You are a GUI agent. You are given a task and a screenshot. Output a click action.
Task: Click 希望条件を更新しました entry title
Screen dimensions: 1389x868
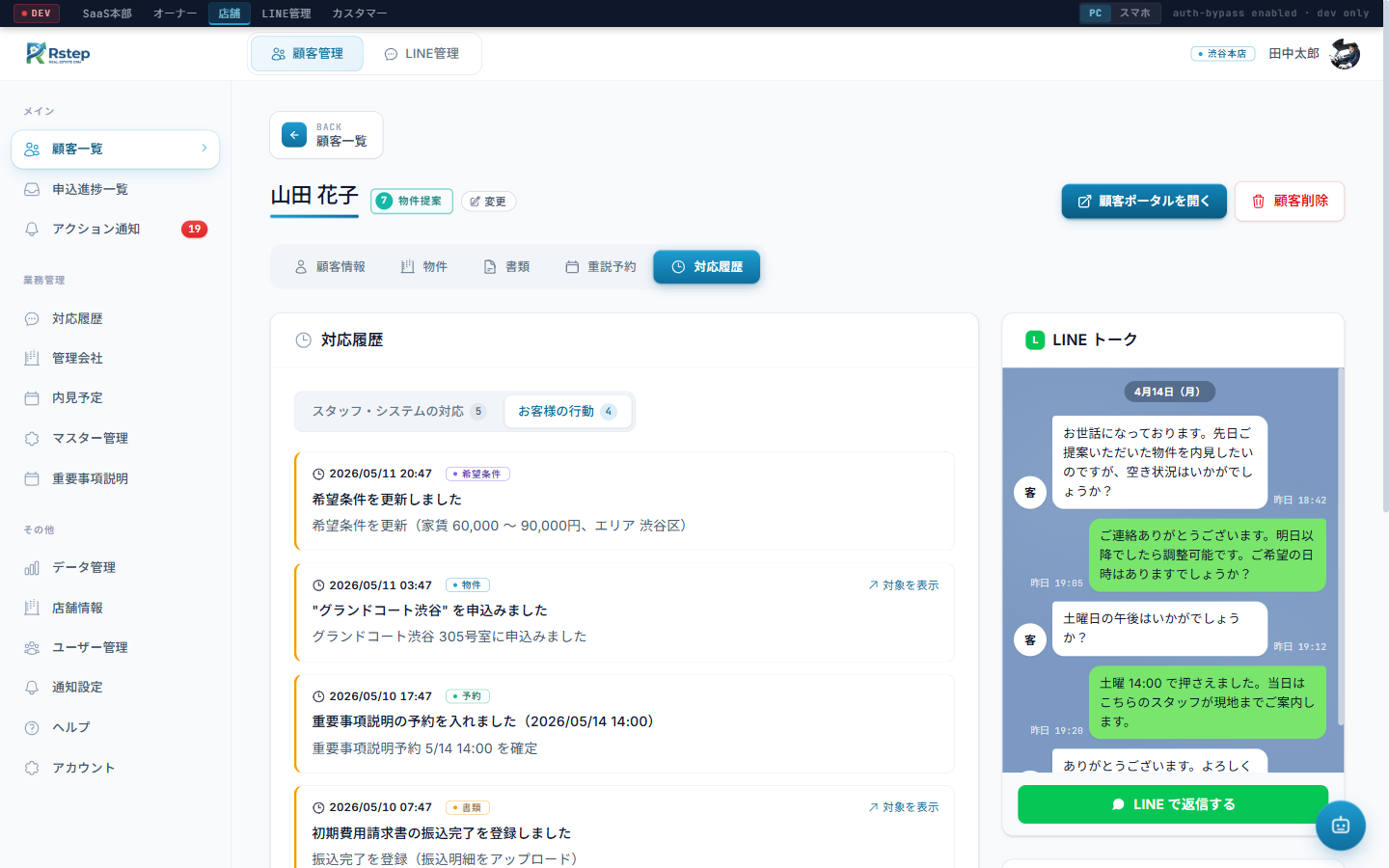[387, 500]
